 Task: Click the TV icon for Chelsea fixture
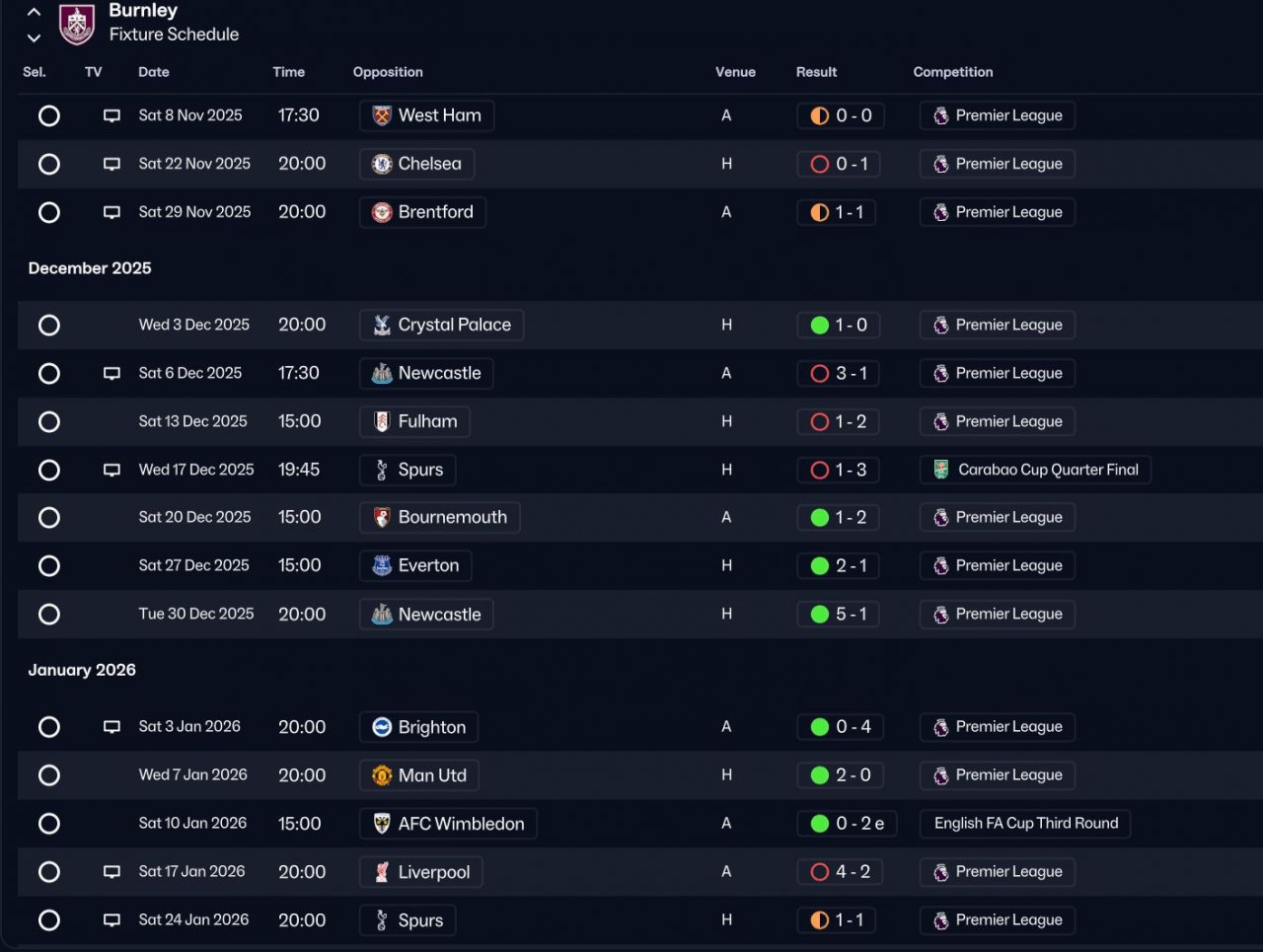click(112, 164)
